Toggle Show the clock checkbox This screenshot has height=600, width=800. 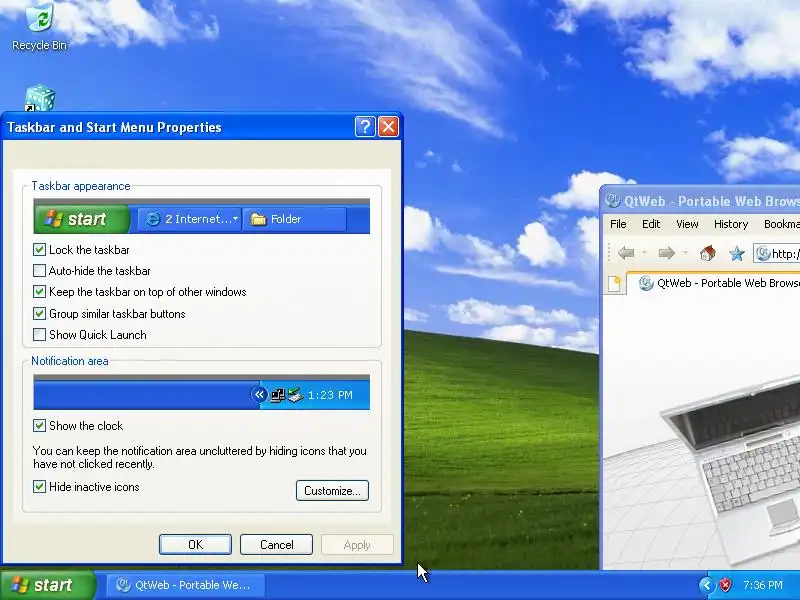(39, 426)
